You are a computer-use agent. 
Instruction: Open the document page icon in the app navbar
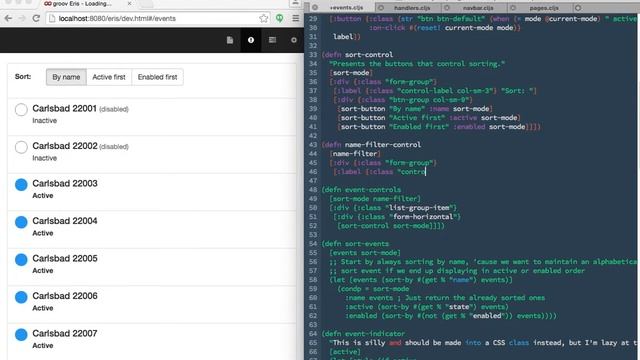230,40
